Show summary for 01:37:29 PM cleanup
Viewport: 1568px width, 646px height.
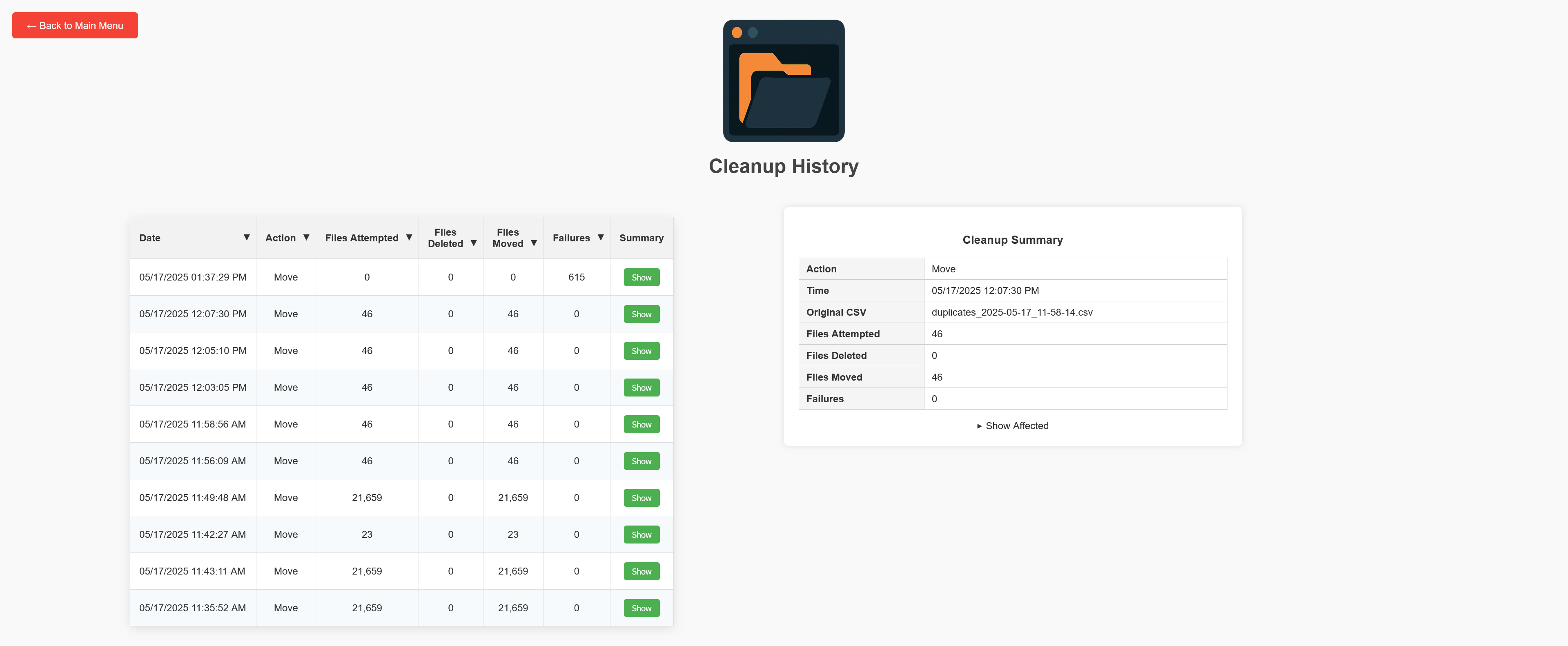click(641, 277)
